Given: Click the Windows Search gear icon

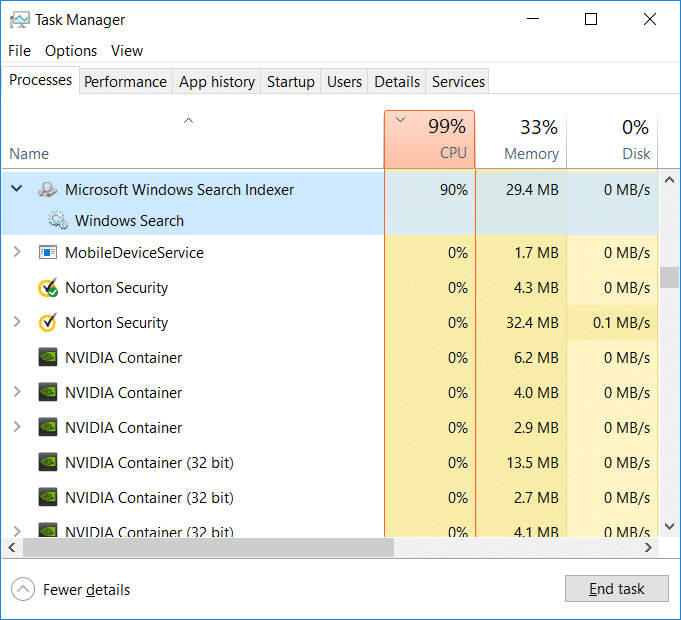Looking at the screenshot, I should [57, 221].
